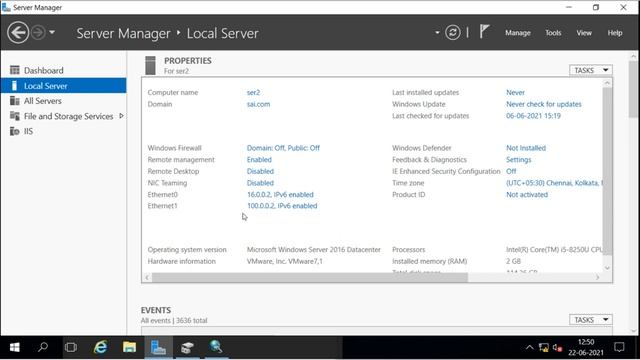Click Product ID Not activated link
This screenshot has height=360, width=640.
[527, 195]
